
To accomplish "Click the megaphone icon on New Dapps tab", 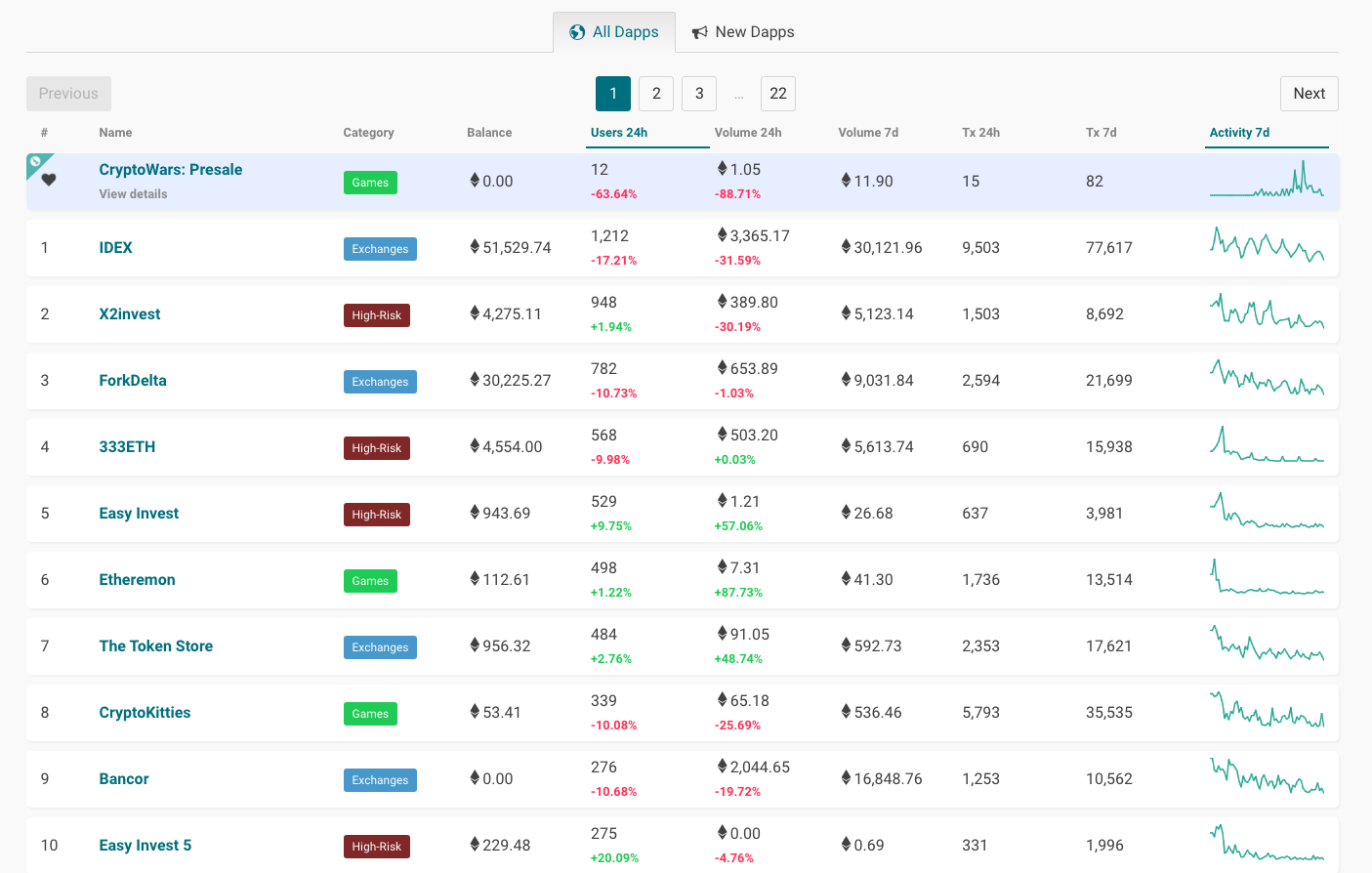I will click(x=699, y=32).
